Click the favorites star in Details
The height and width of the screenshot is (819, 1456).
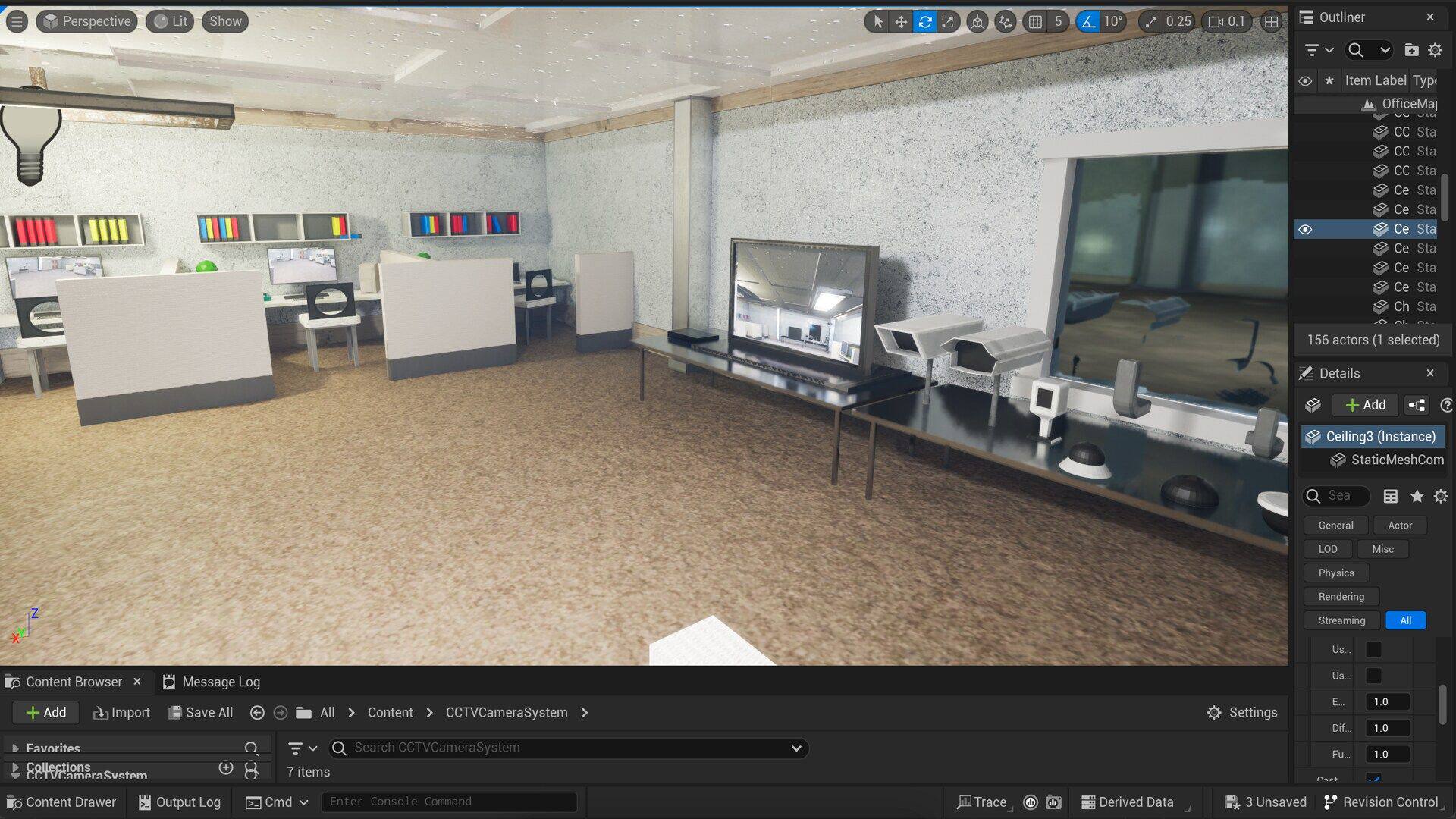[1417, 496]
